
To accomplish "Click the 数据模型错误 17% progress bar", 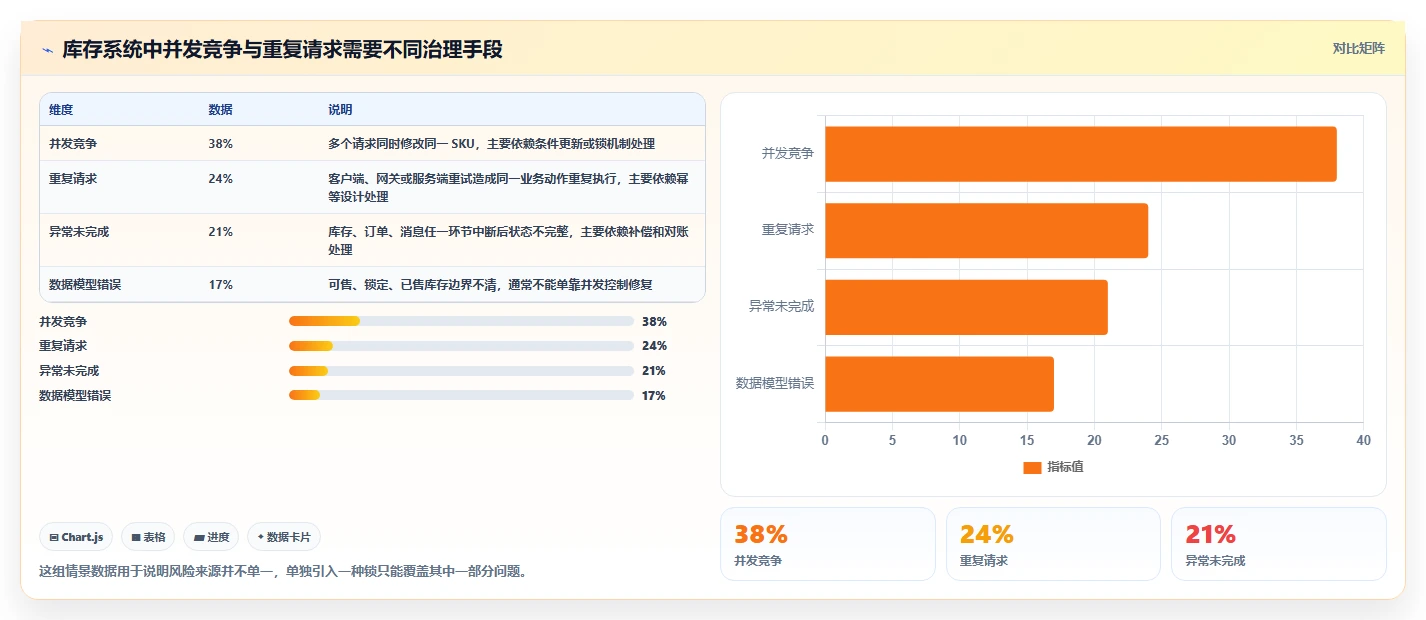I will (x=461, y=395).
